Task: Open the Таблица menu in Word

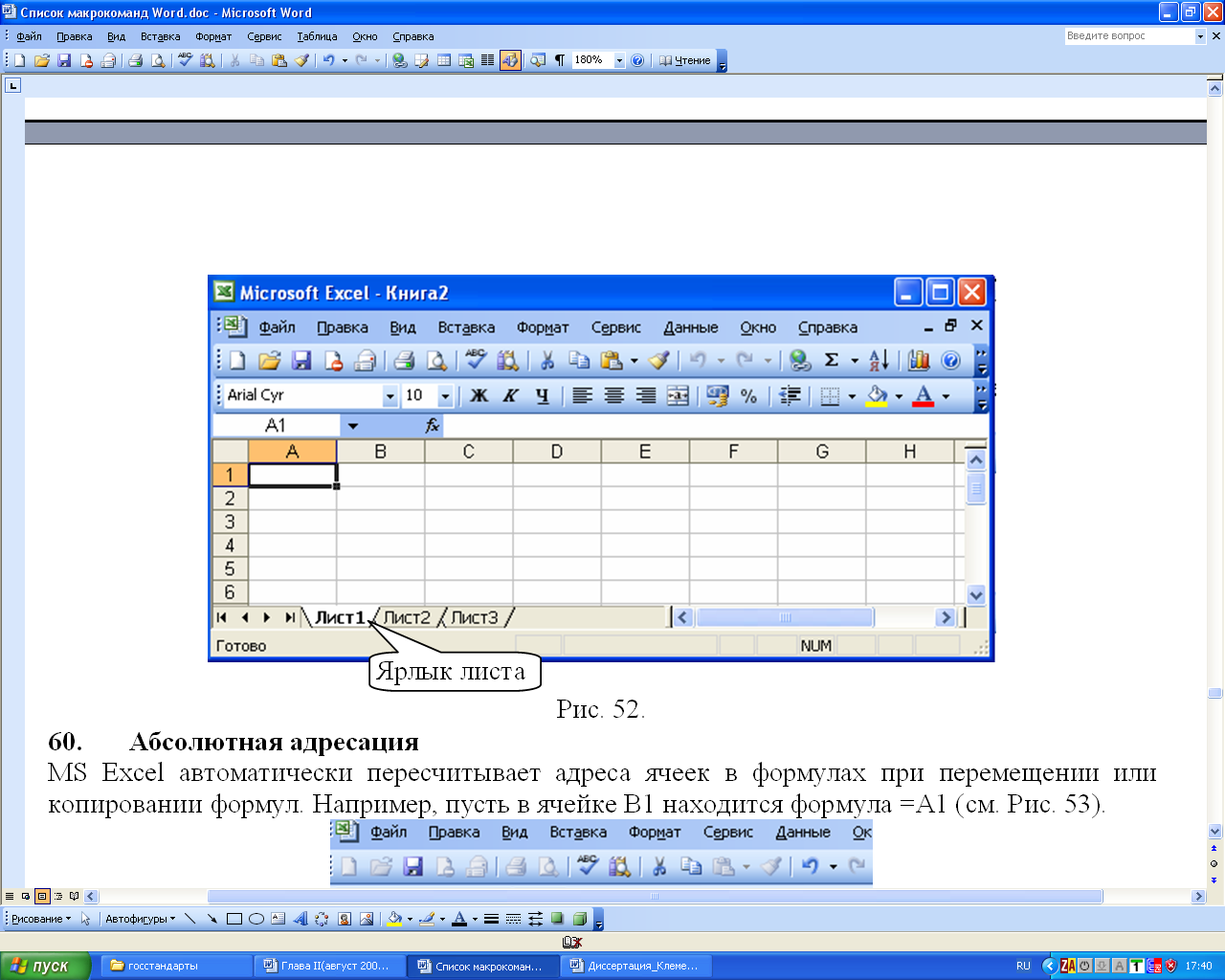Action: (x=317, y=36)
